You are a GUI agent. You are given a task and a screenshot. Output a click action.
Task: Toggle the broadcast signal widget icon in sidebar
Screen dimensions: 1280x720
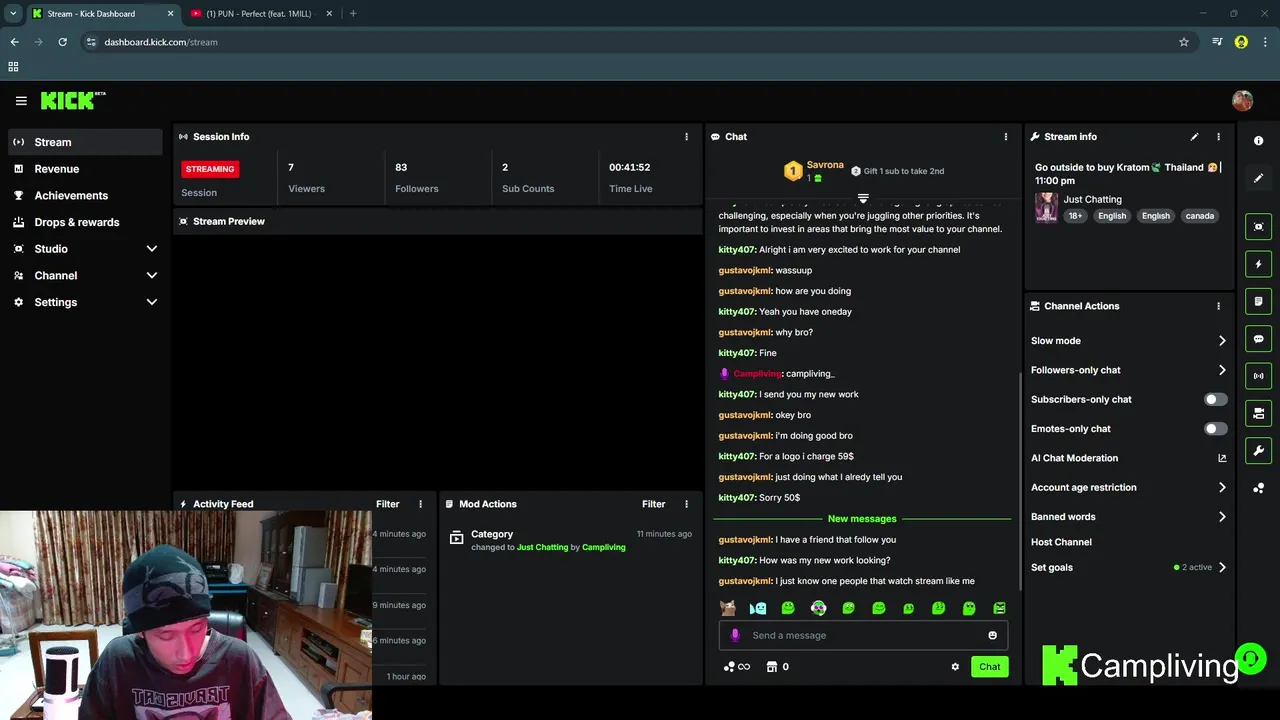click(x=1259, y=376)
